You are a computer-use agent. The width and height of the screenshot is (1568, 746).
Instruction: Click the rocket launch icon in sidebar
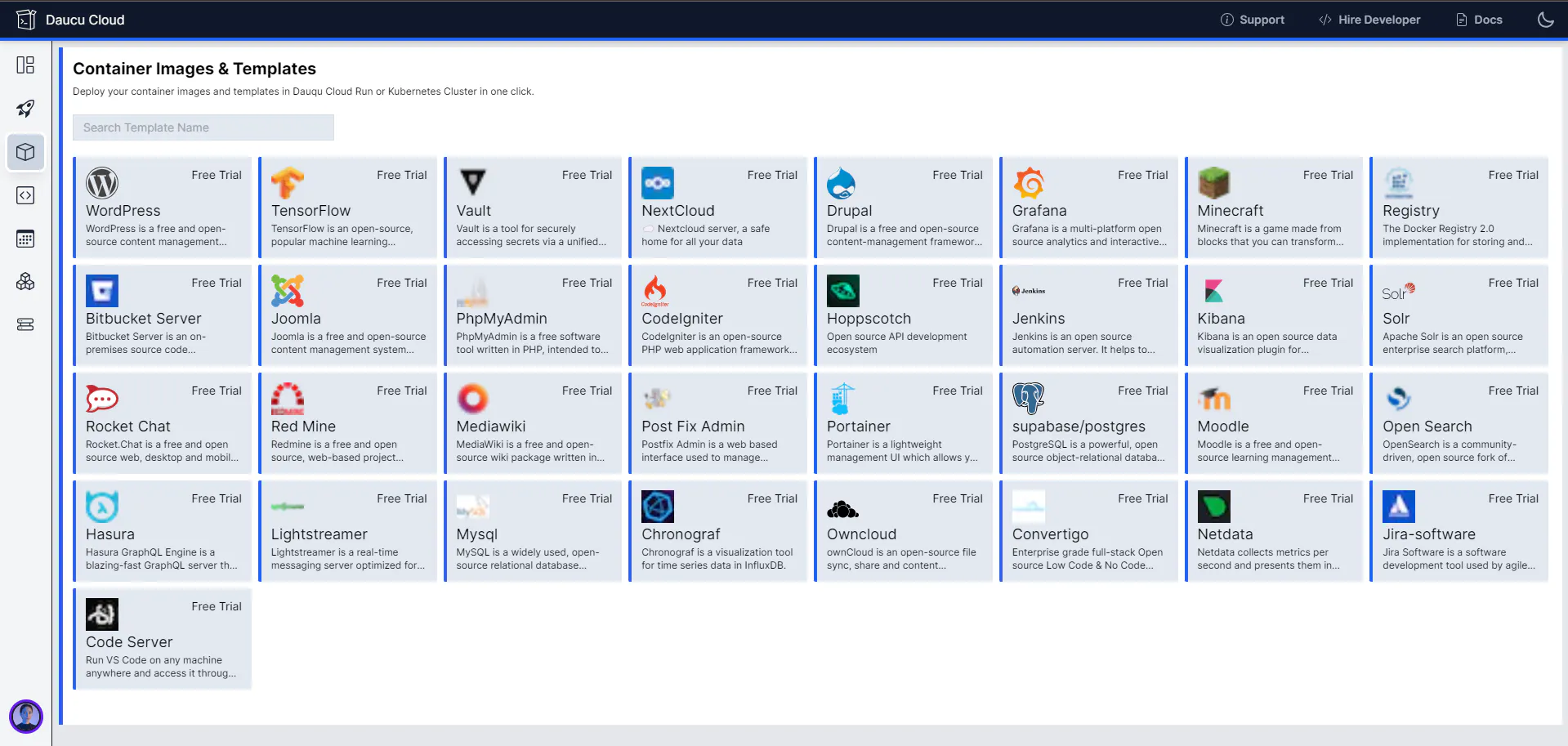pyautogui.click(x=25, y=109)
